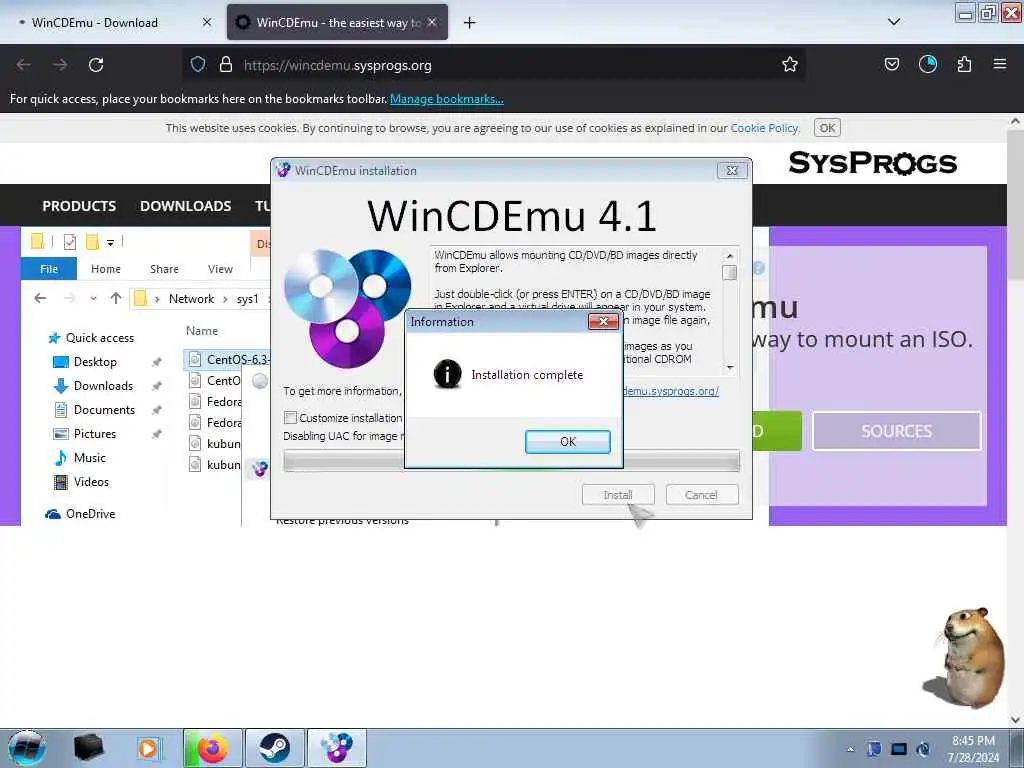Dismiss cookie notice with OK button
Image resolution: width=1024 pixels, height=768 pixels.
(827, 128)
